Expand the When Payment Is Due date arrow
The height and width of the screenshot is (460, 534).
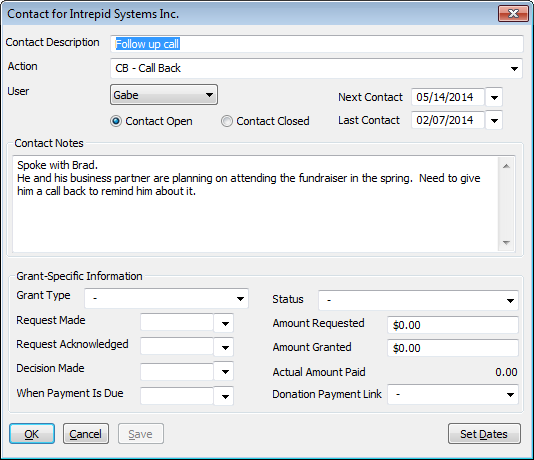point(225,396)
